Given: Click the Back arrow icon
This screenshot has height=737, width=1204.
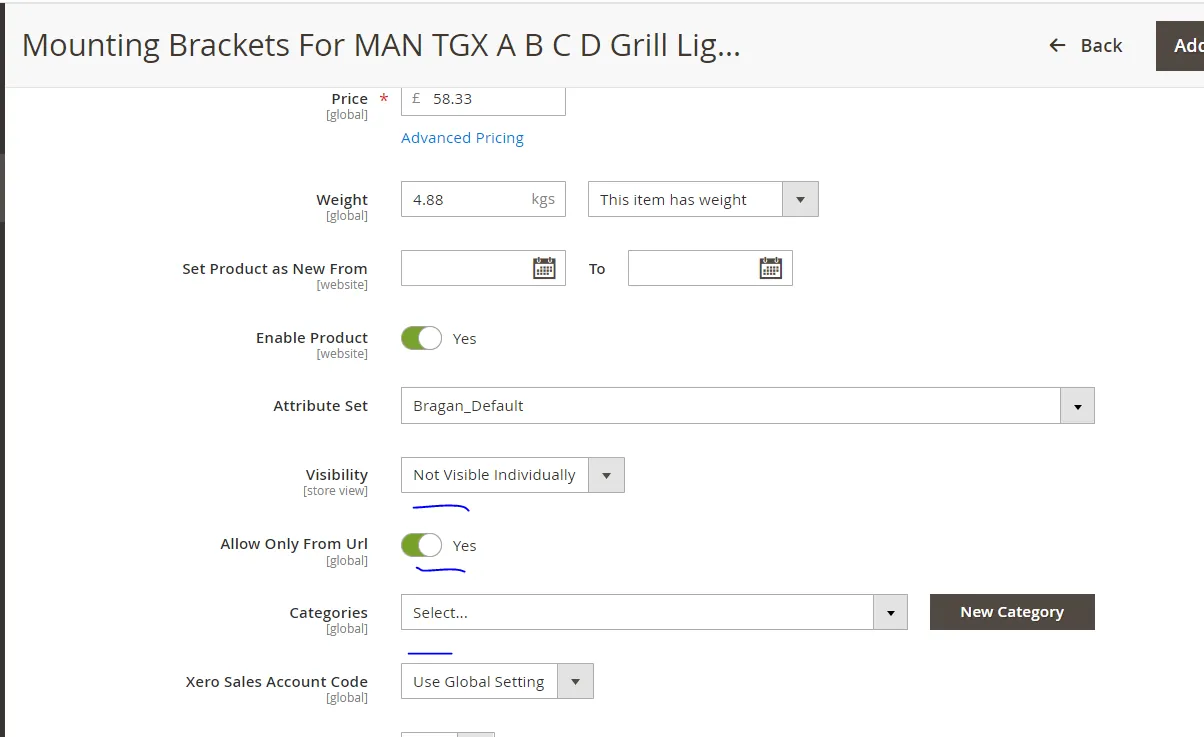Looking at the screenshot, I should point(1057,45).
